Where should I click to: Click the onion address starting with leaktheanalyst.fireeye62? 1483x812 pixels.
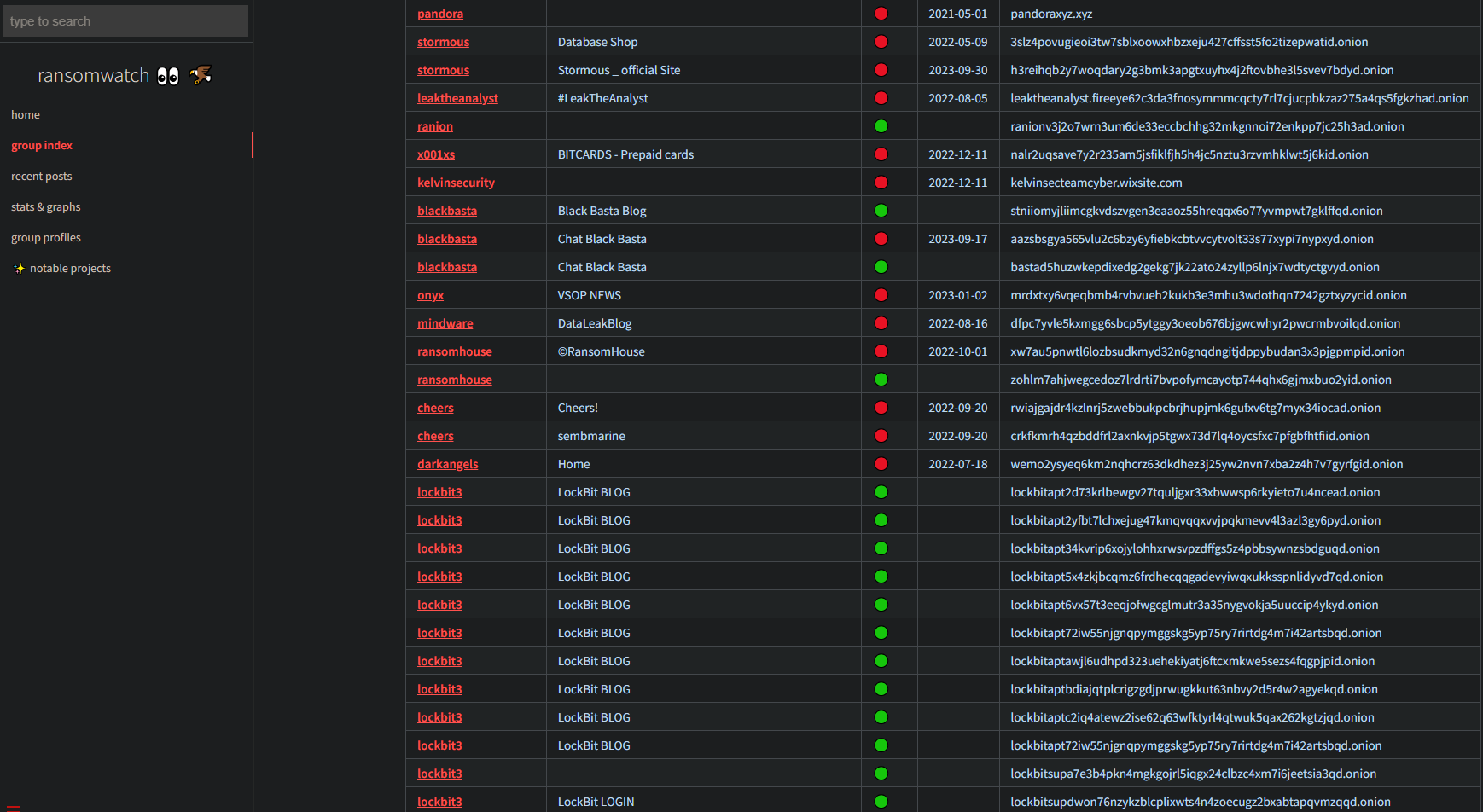tap(1240, 98)
